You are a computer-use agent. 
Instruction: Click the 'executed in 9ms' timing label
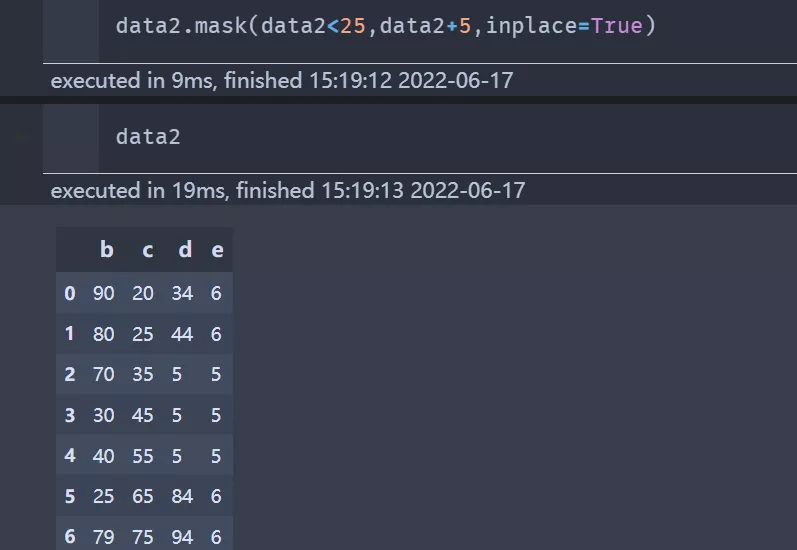tap(282, 80)
